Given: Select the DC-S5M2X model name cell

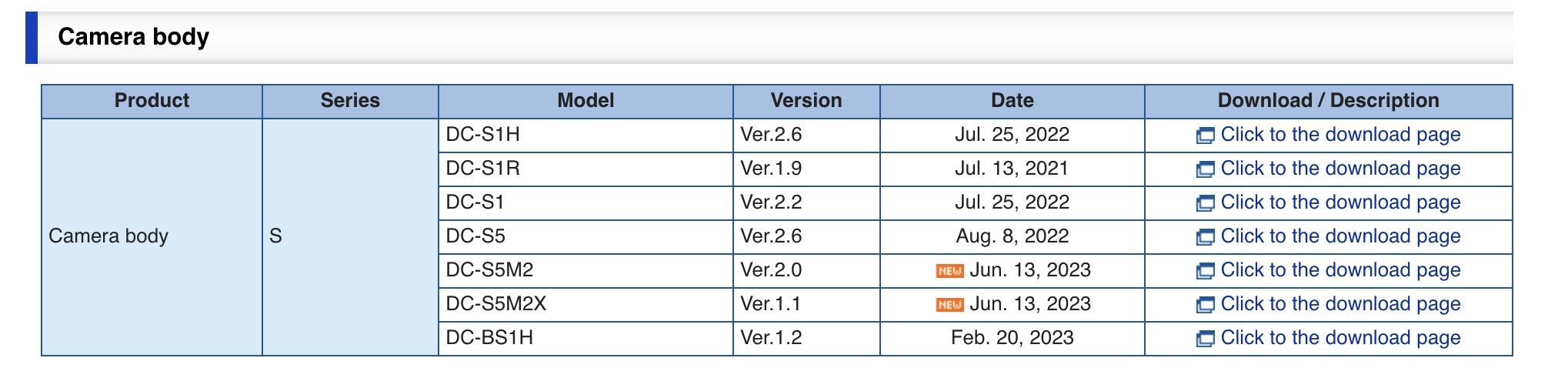Looking at the screenshot, I should (x=496, y=304).
